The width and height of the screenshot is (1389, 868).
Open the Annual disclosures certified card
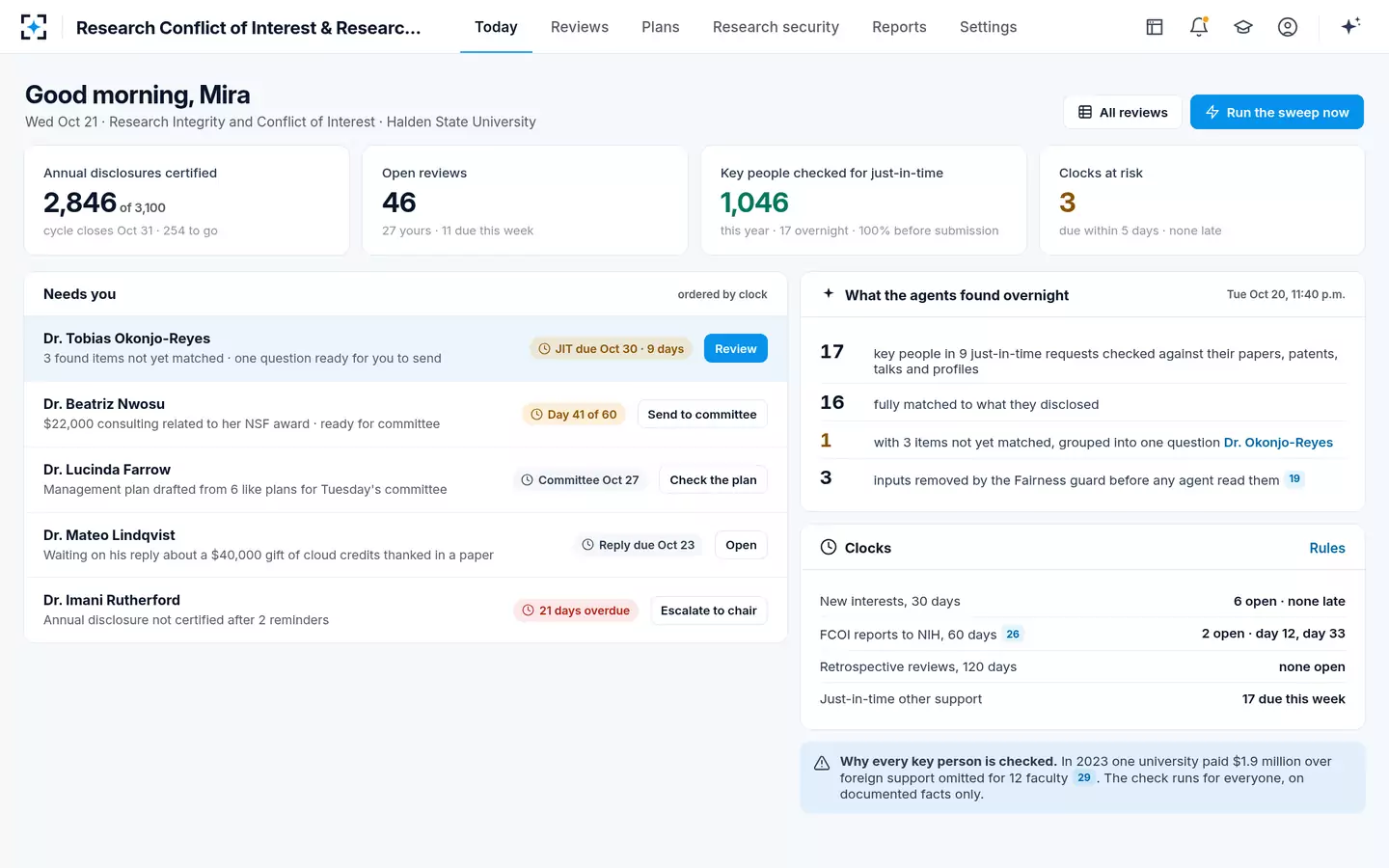point(186,201)
